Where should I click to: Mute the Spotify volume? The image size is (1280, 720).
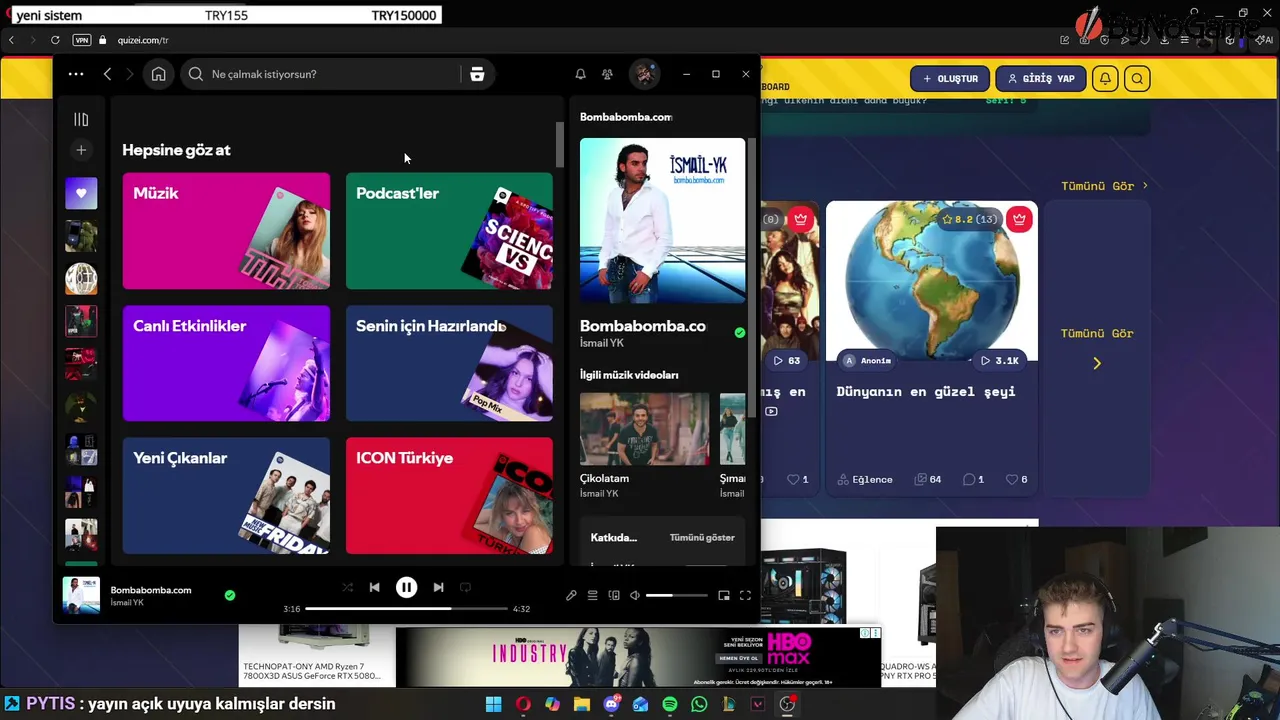(634, 595)
